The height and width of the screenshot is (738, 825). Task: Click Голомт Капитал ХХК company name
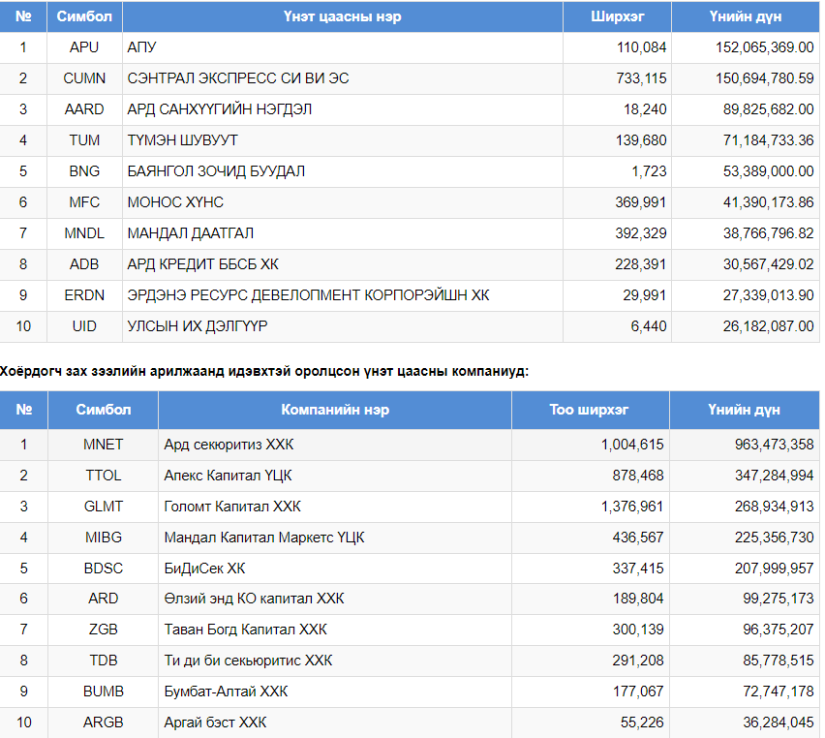(232, 507)
